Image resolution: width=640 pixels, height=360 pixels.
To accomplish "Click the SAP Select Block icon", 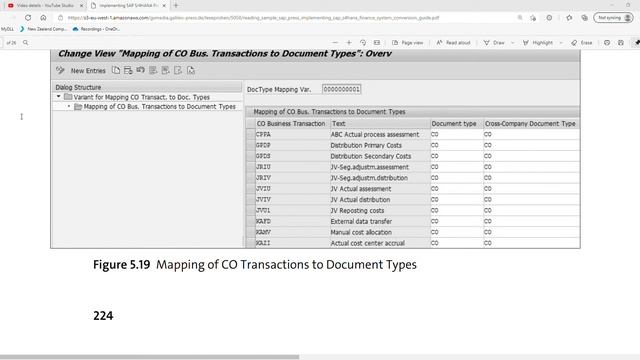I will tap(165, 70).
